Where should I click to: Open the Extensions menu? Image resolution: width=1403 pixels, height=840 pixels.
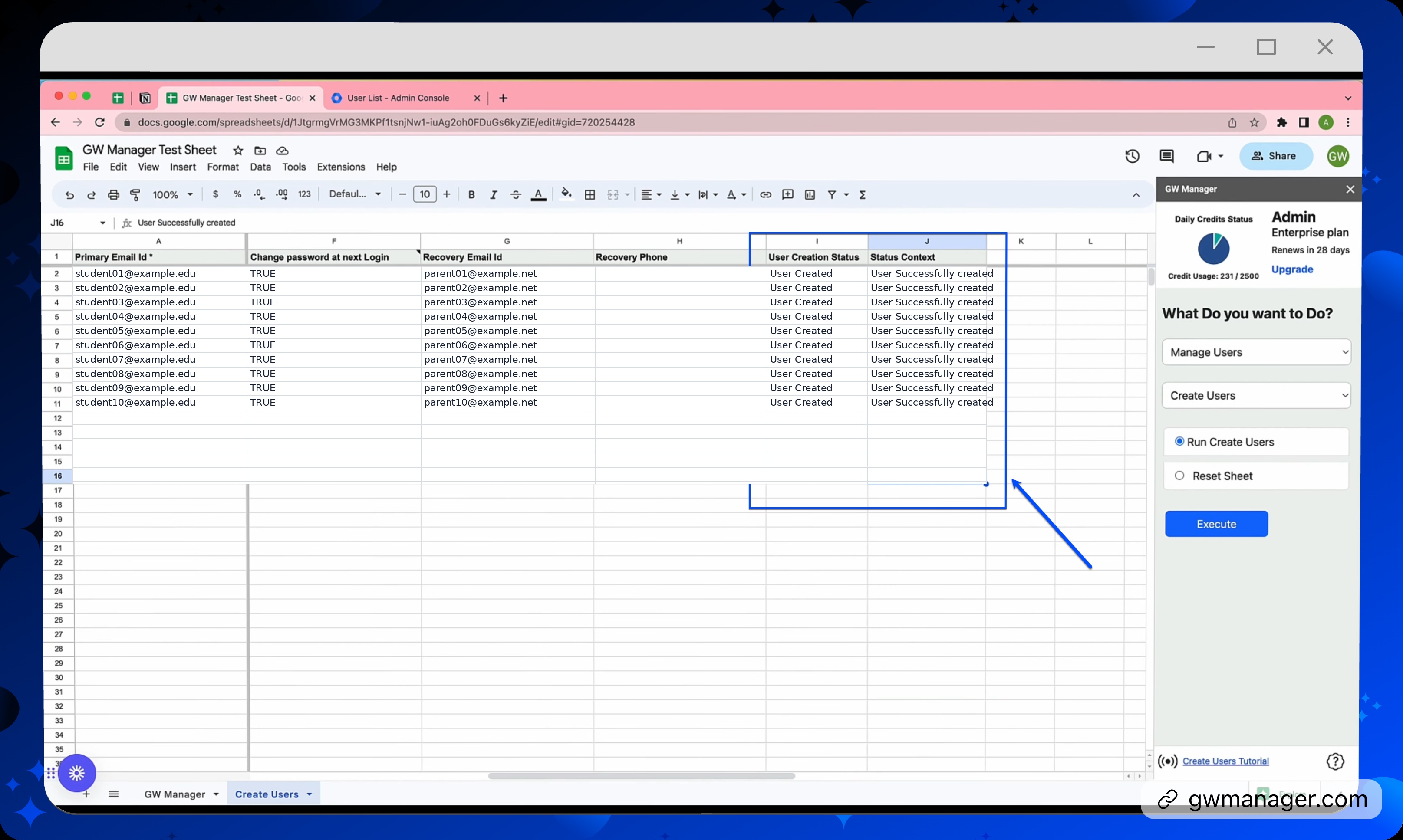tap(341, 167)
